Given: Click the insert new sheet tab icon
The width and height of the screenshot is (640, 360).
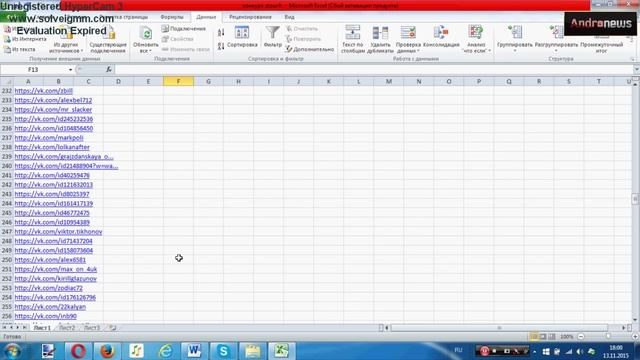Looking at the screenshot, I should [x=113, y=327].
